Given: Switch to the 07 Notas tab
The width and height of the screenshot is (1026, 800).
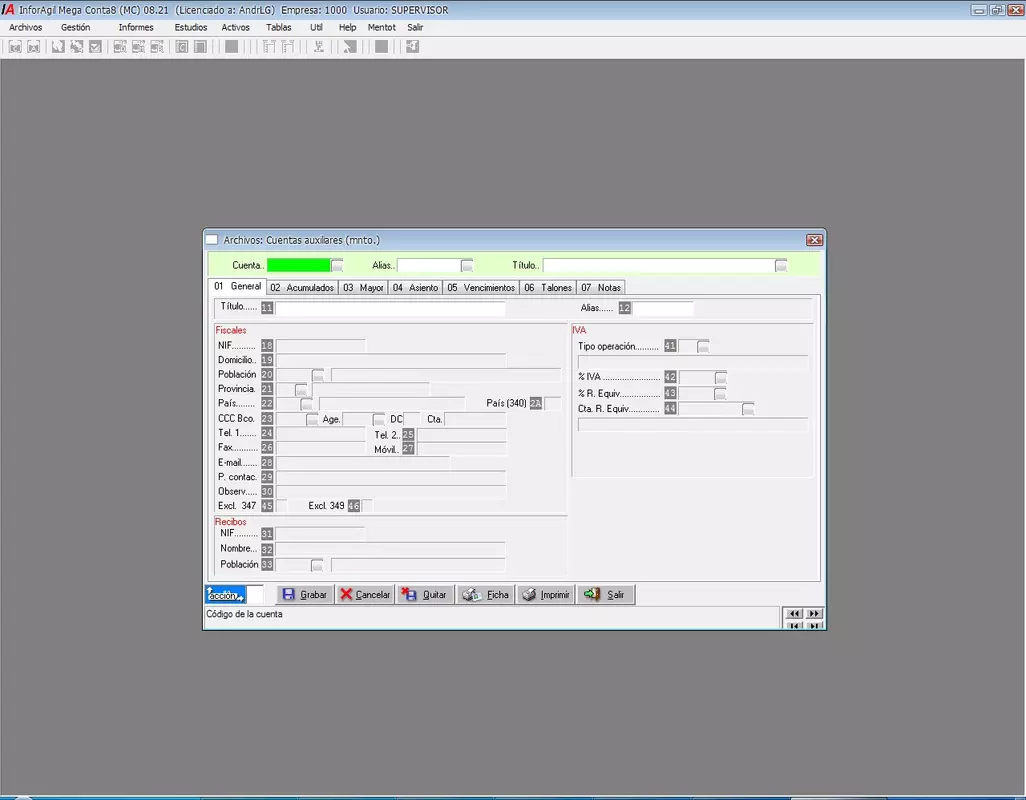Looking at the screenshot, I should [x=601, y=288].
